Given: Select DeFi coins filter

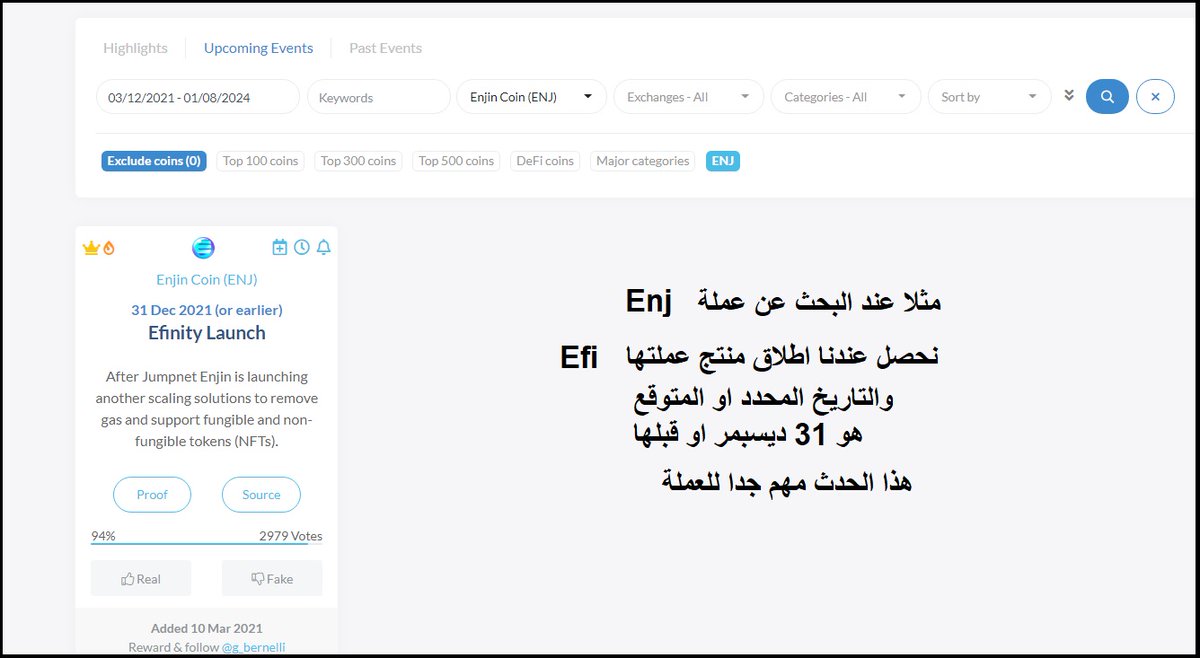Looking at the screenshot, I should (x=545, y=161).
